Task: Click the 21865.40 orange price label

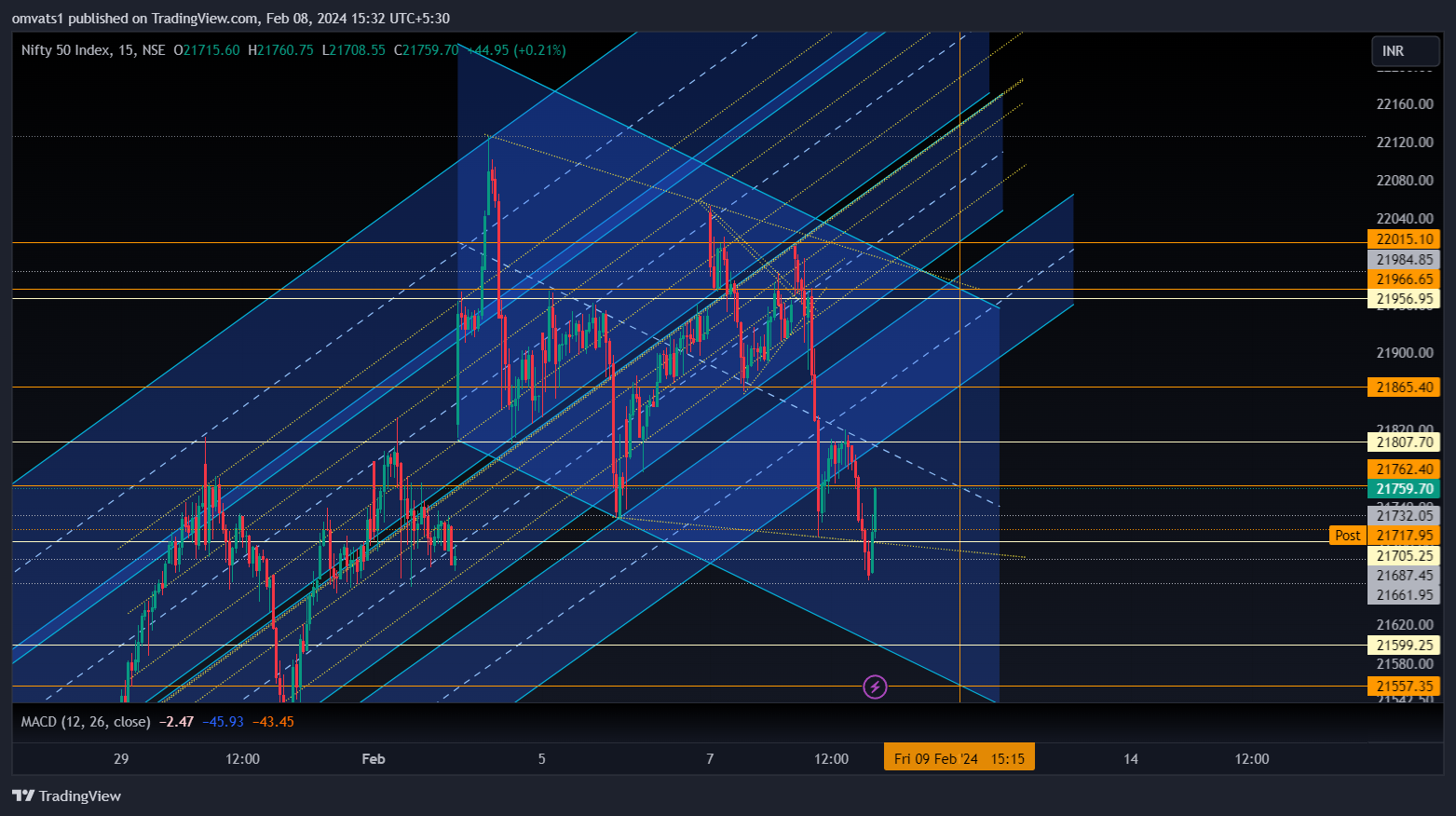Action: 1404,388
